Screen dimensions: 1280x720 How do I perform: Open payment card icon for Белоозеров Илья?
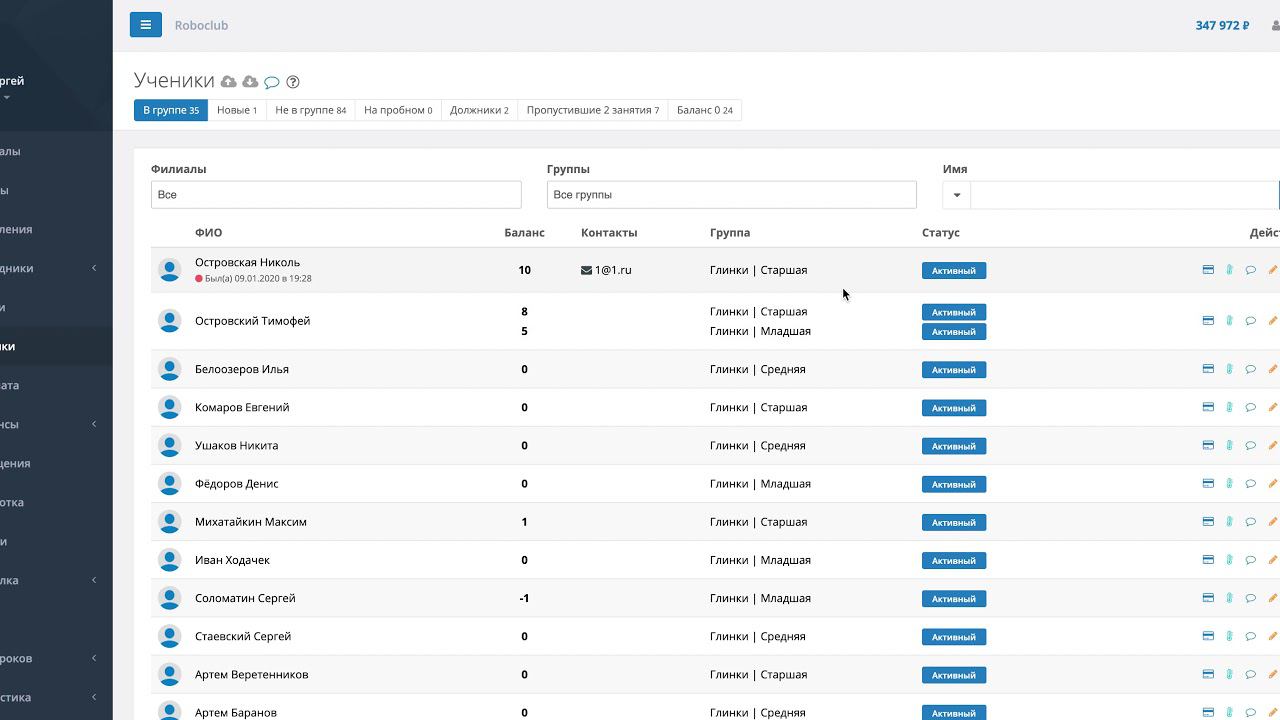pos(1208,369)
